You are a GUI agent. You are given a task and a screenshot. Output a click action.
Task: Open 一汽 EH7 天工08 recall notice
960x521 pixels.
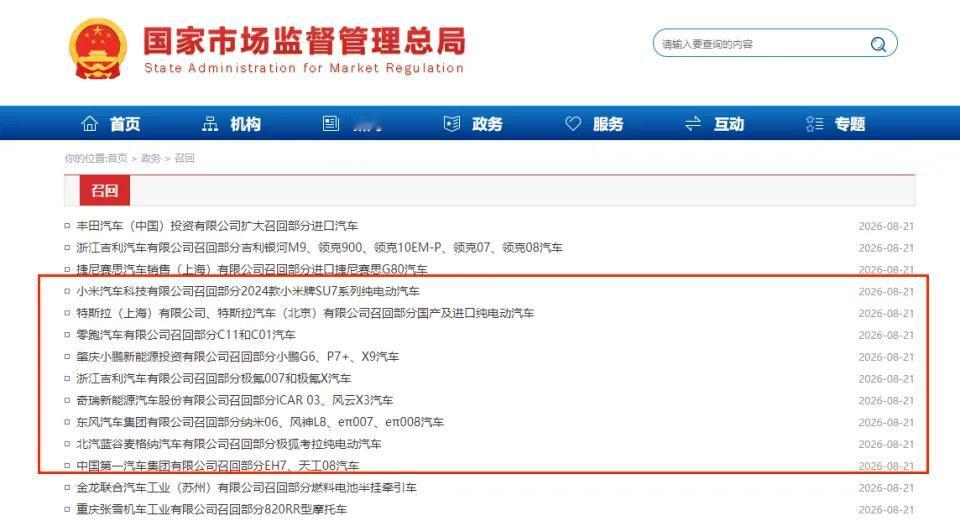[x=217, y=466]
